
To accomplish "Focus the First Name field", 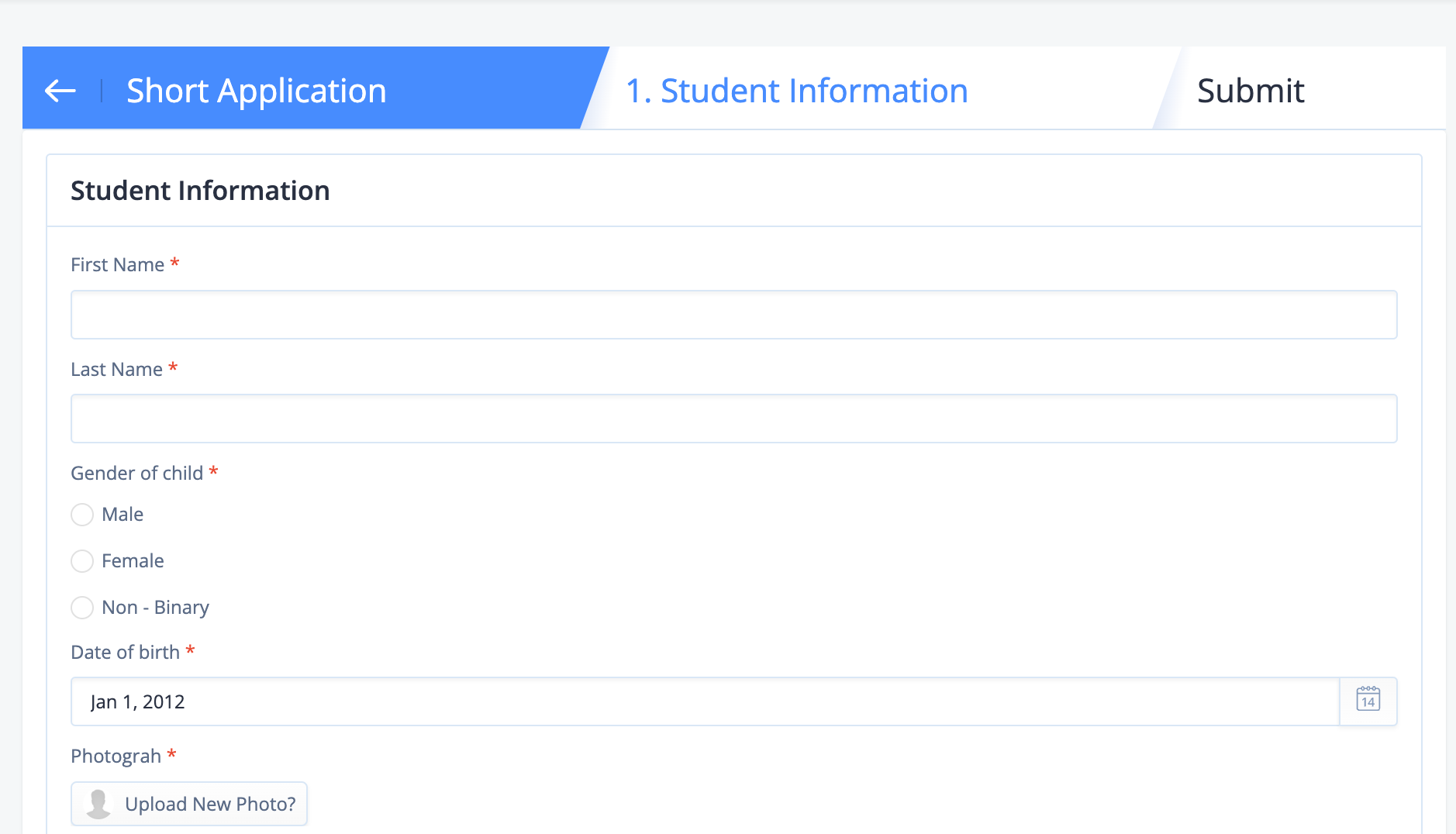I will point(733,315).
